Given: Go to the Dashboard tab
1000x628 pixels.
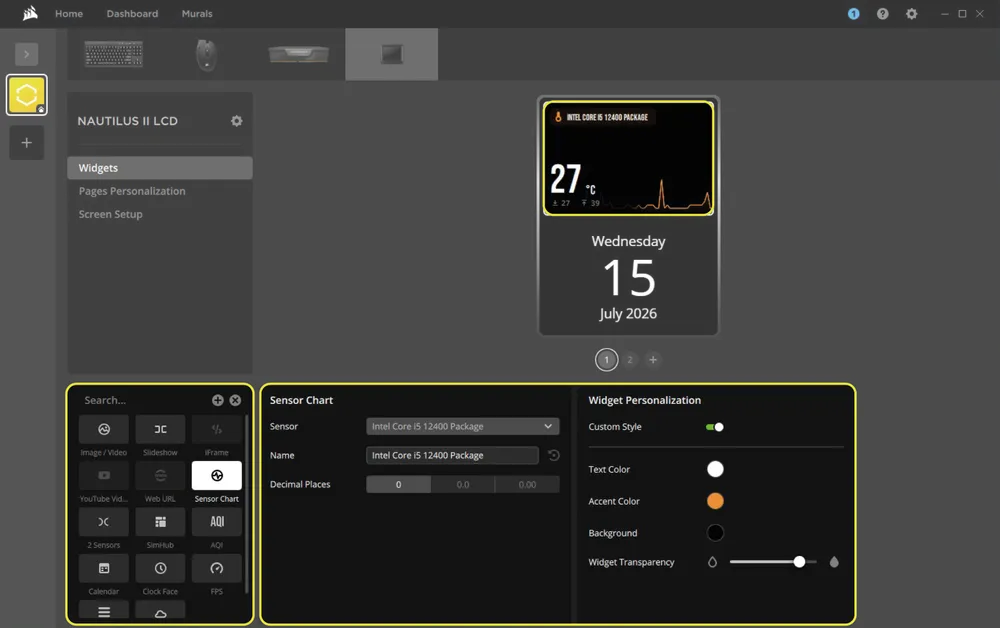Looking at the screenshot, I should pyautogui.click(x=132, y=13).
